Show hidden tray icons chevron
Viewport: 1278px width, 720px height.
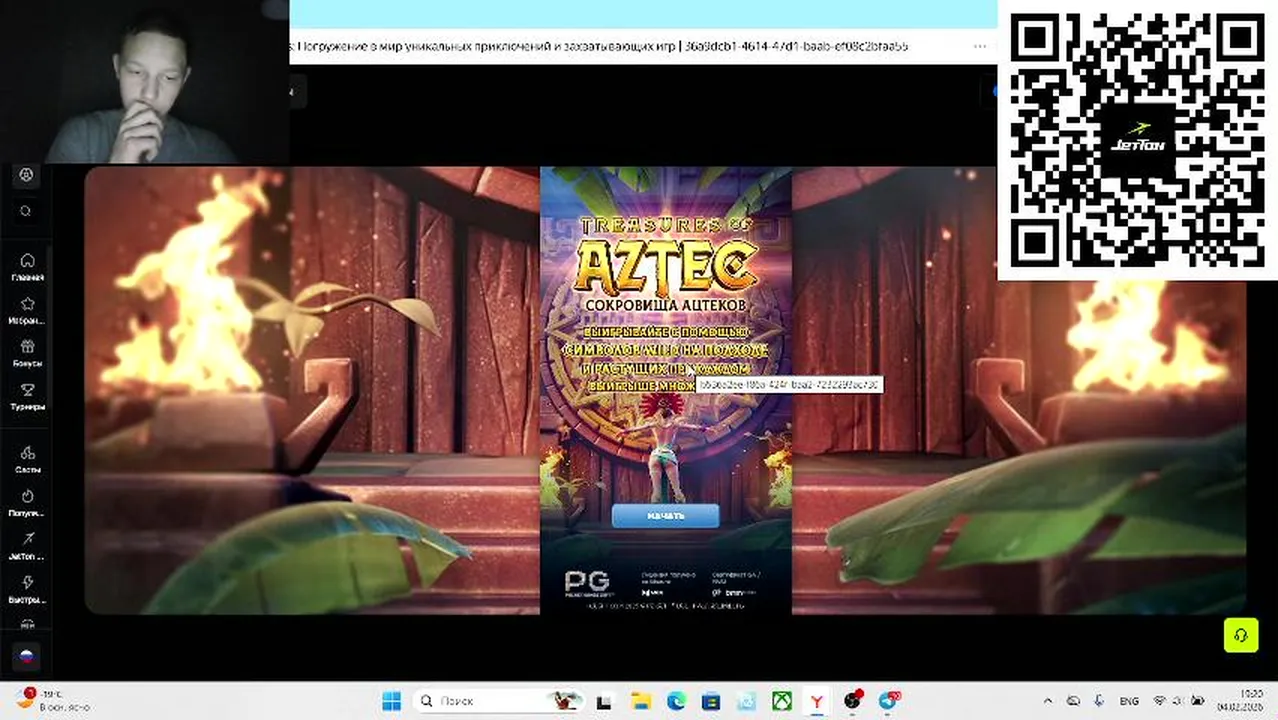[x=1048, y=701]
